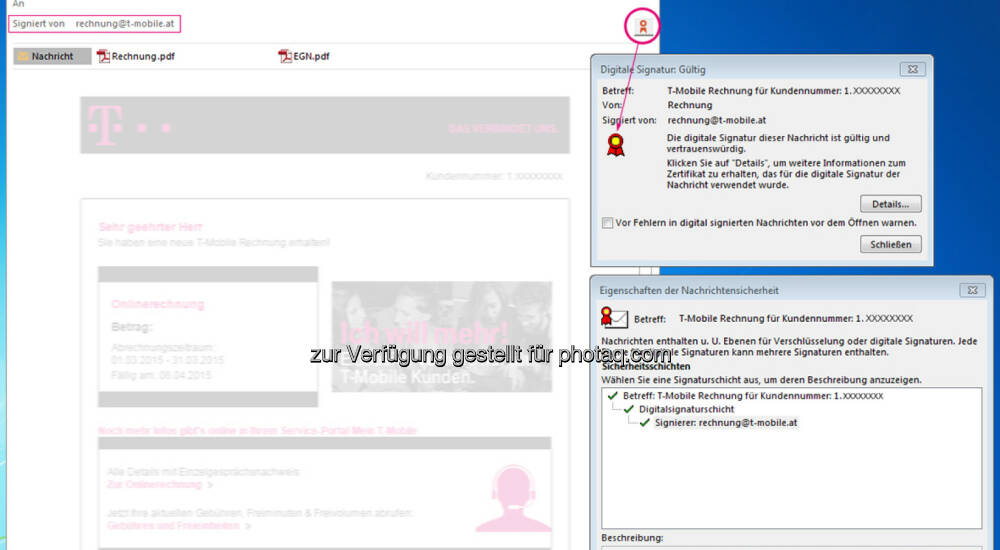Close the Eigenschaften der Nachrichtensicherheit window
The width and height of the screenshot is (1000, 550).
tap(970, 290)
